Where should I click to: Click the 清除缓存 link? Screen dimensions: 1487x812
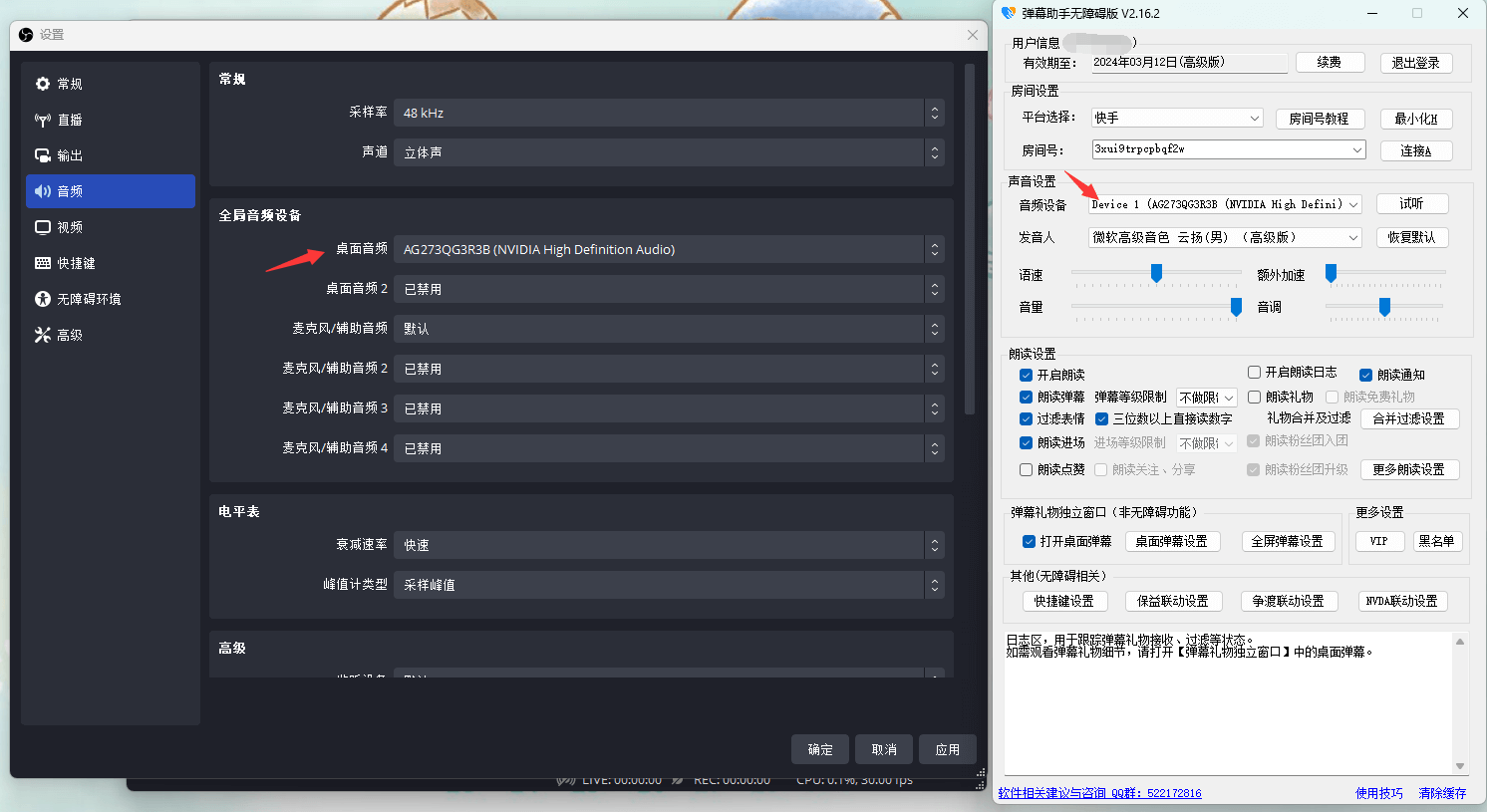coord(1442,793)
